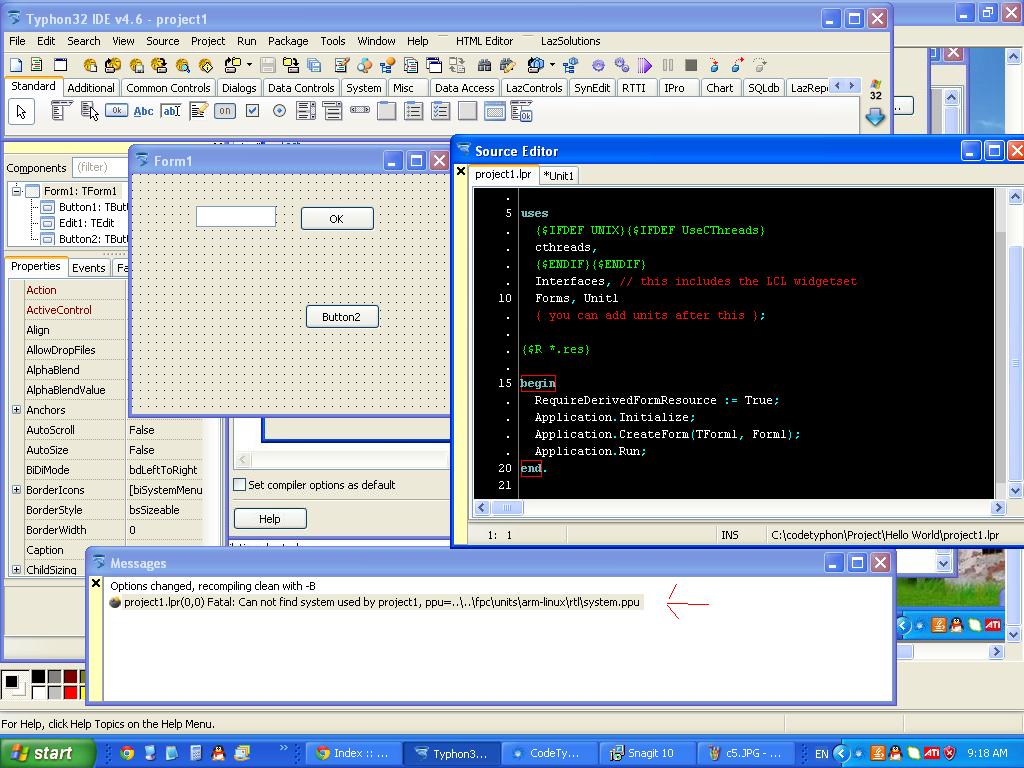
Task: Click the Step into debug icon
Action: tap(714, 65)
